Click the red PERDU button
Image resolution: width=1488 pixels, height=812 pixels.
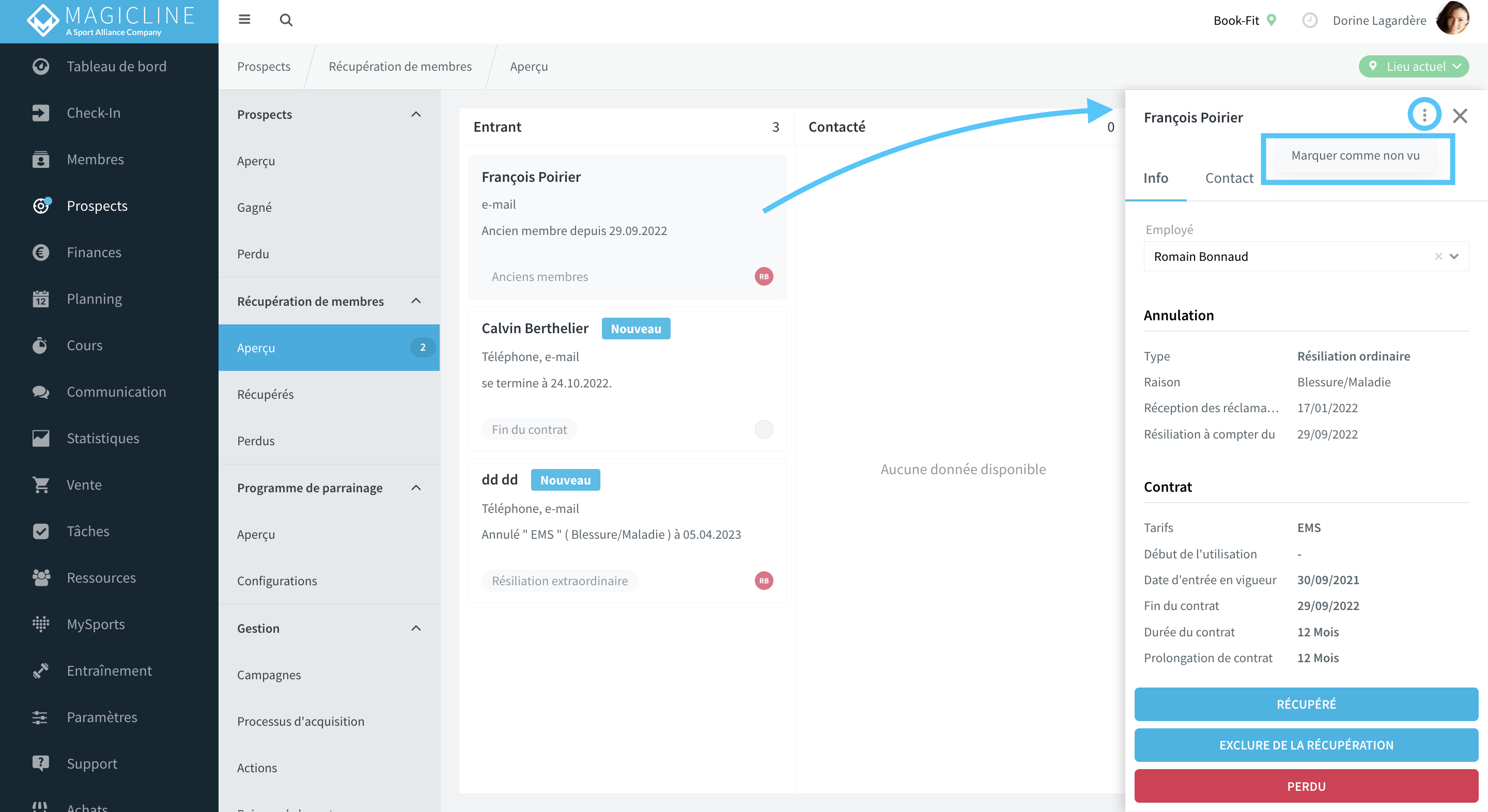click(1306, 786)
